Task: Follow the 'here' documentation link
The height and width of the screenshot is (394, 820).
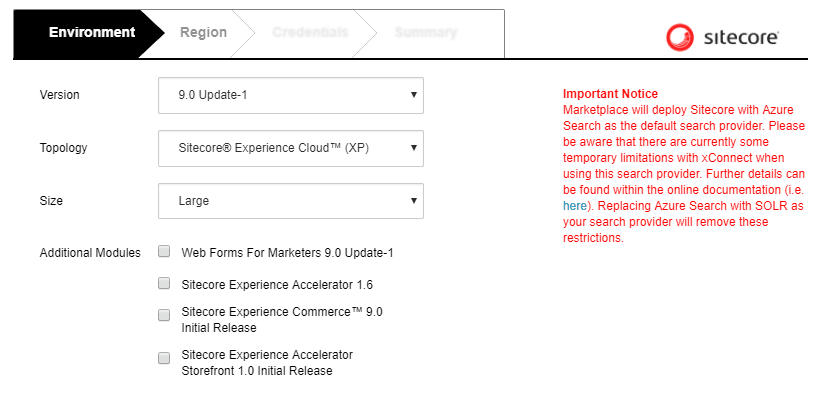Action: (575, 206)
